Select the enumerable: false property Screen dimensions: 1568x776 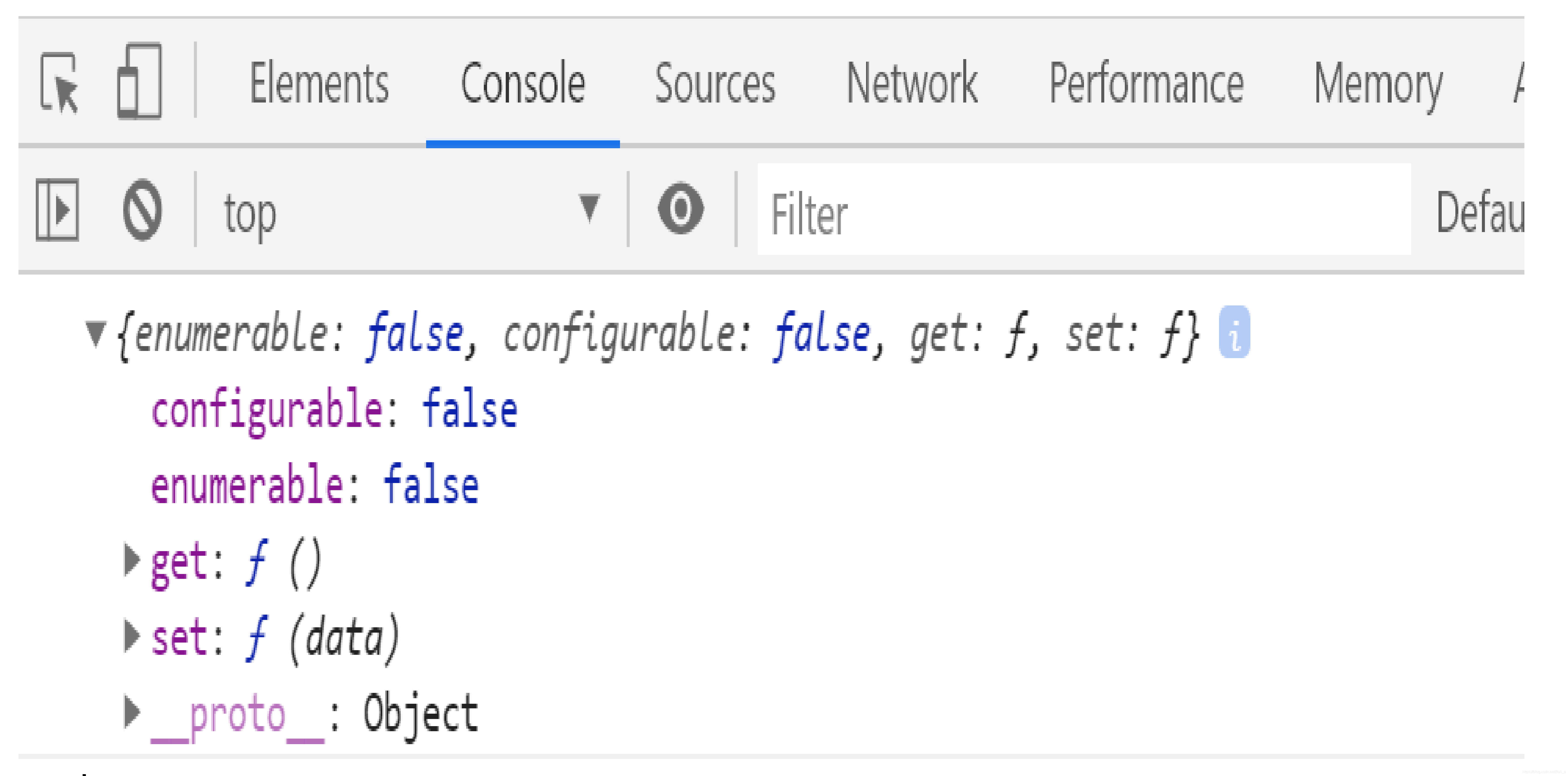point(314,485)
